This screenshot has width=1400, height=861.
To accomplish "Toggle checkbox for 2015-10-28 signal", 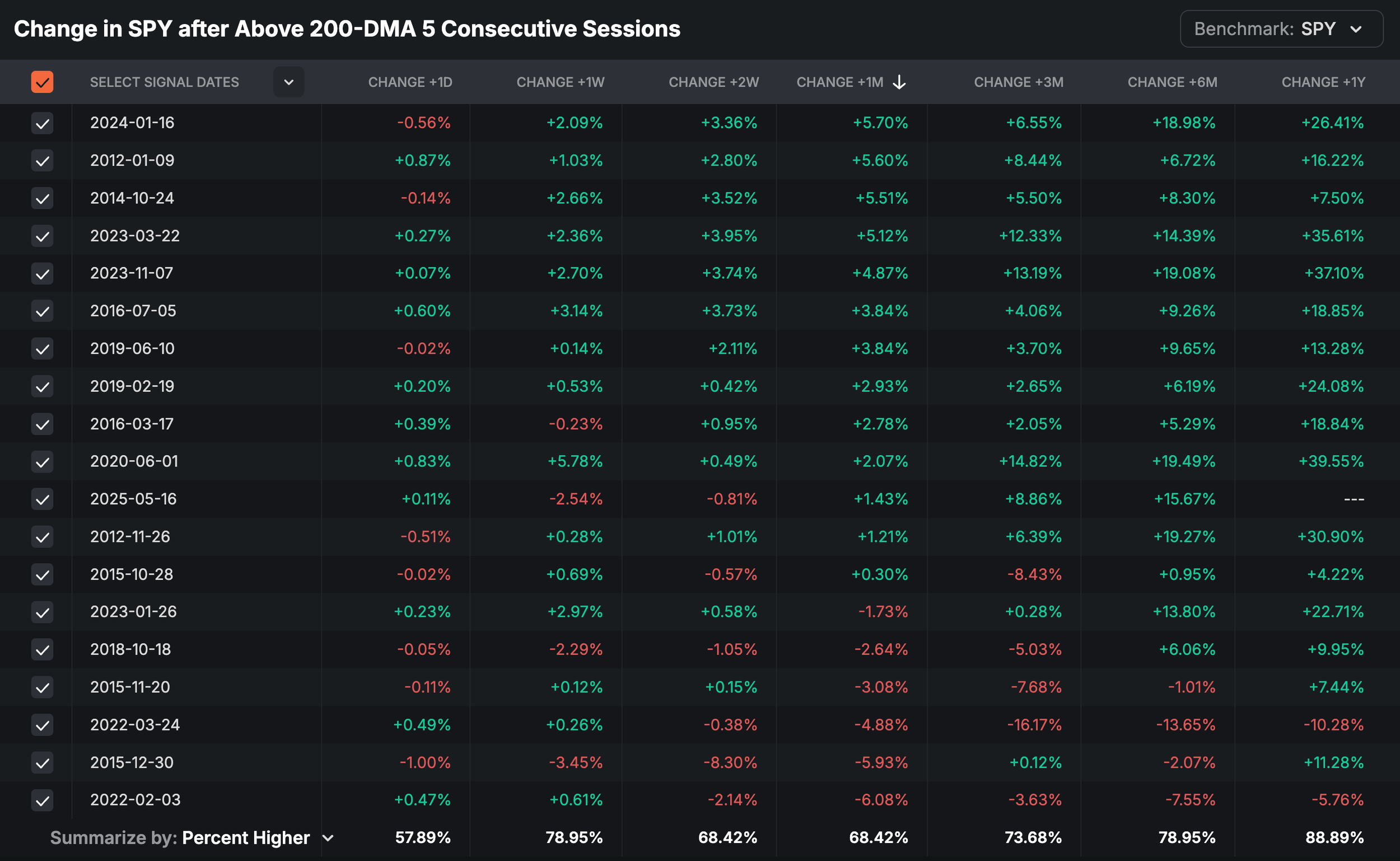I will (x=42, y=574).
